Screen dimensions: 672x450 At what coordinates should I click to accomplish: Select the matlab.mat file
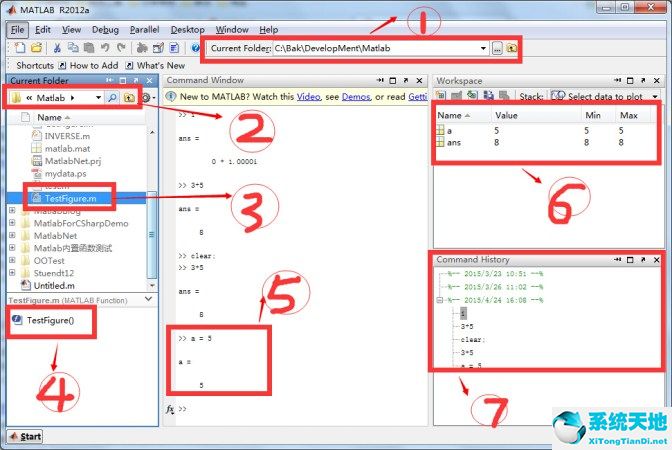61,148
